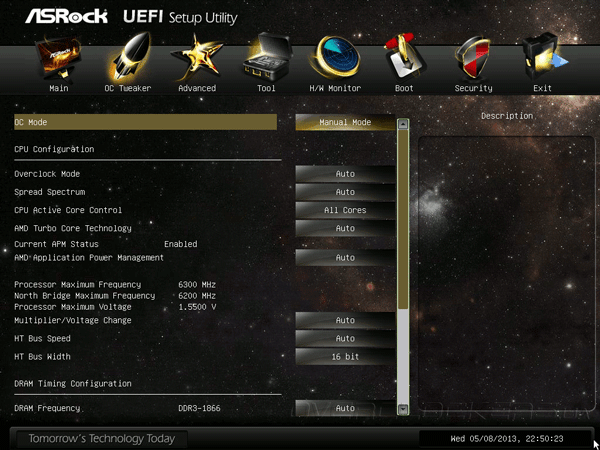This screenshot has width=600, height=450.
Task: Click the 6300 MHz processor frequency value
Action: pos(197,285)
